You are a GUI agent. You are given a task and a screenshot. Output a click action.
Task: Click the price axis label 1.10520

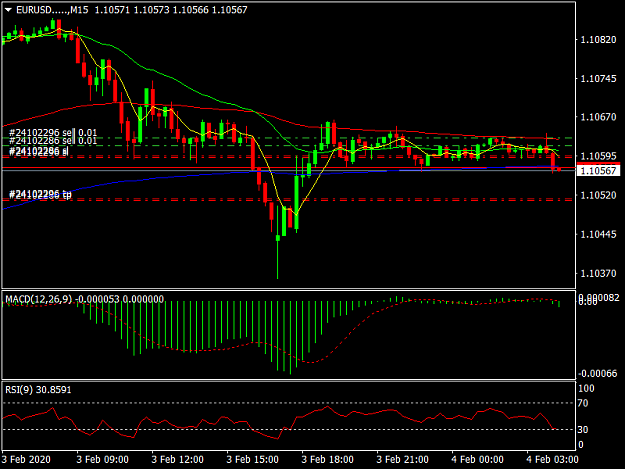[x=598, y=195]
